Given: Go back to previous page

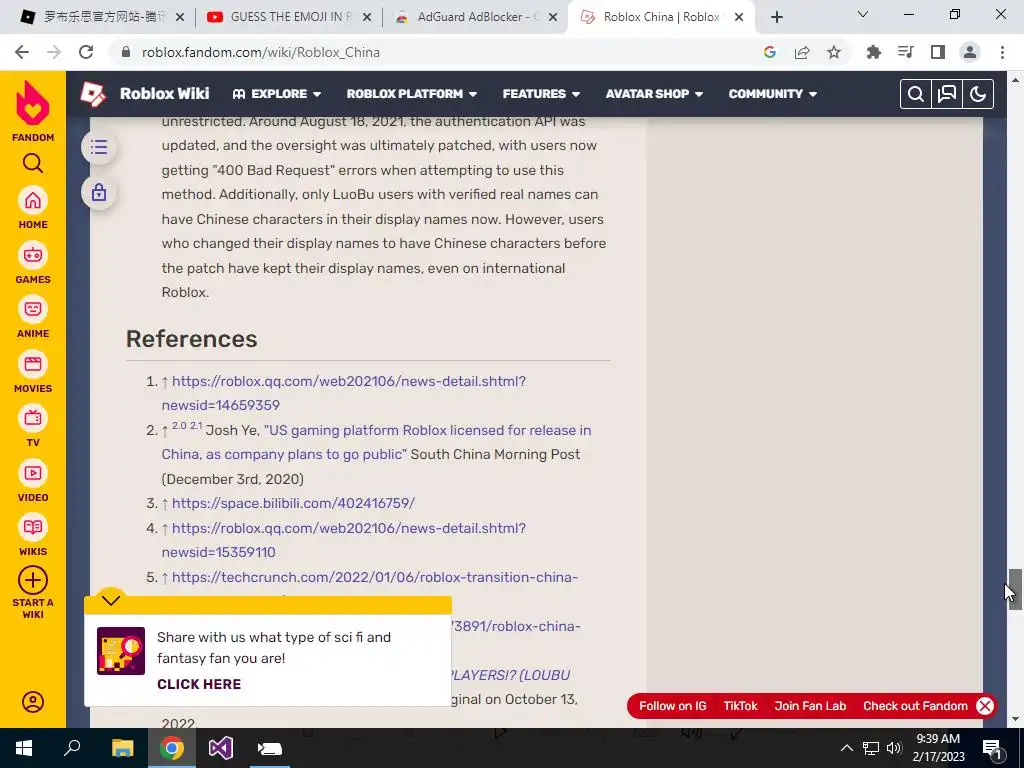Looking at the screenshot, I should tap(22, 52).
